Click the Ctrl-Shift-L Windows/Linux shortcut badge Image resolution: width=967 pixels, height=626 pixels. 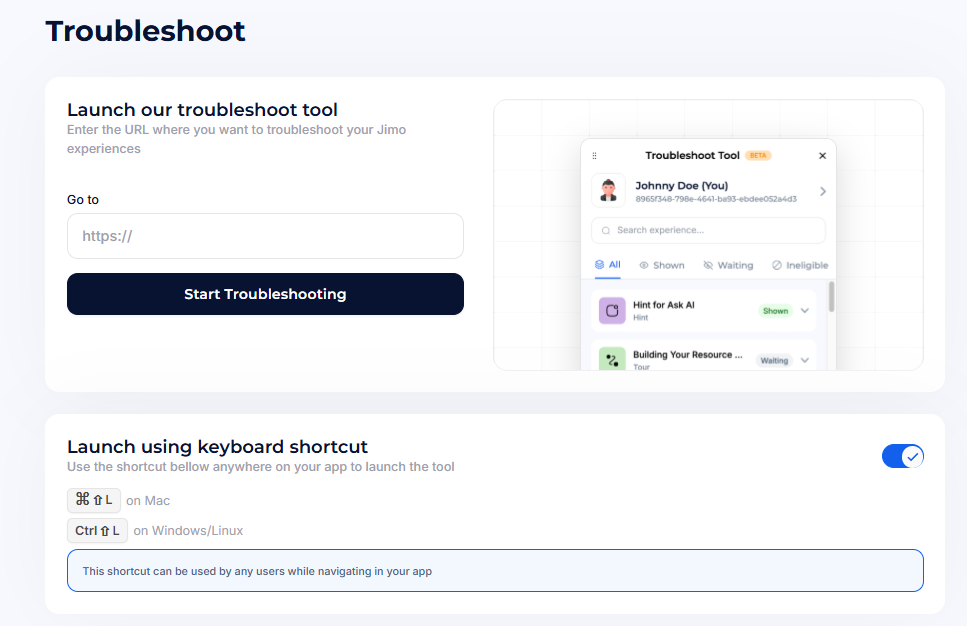[x=97, y=530]
